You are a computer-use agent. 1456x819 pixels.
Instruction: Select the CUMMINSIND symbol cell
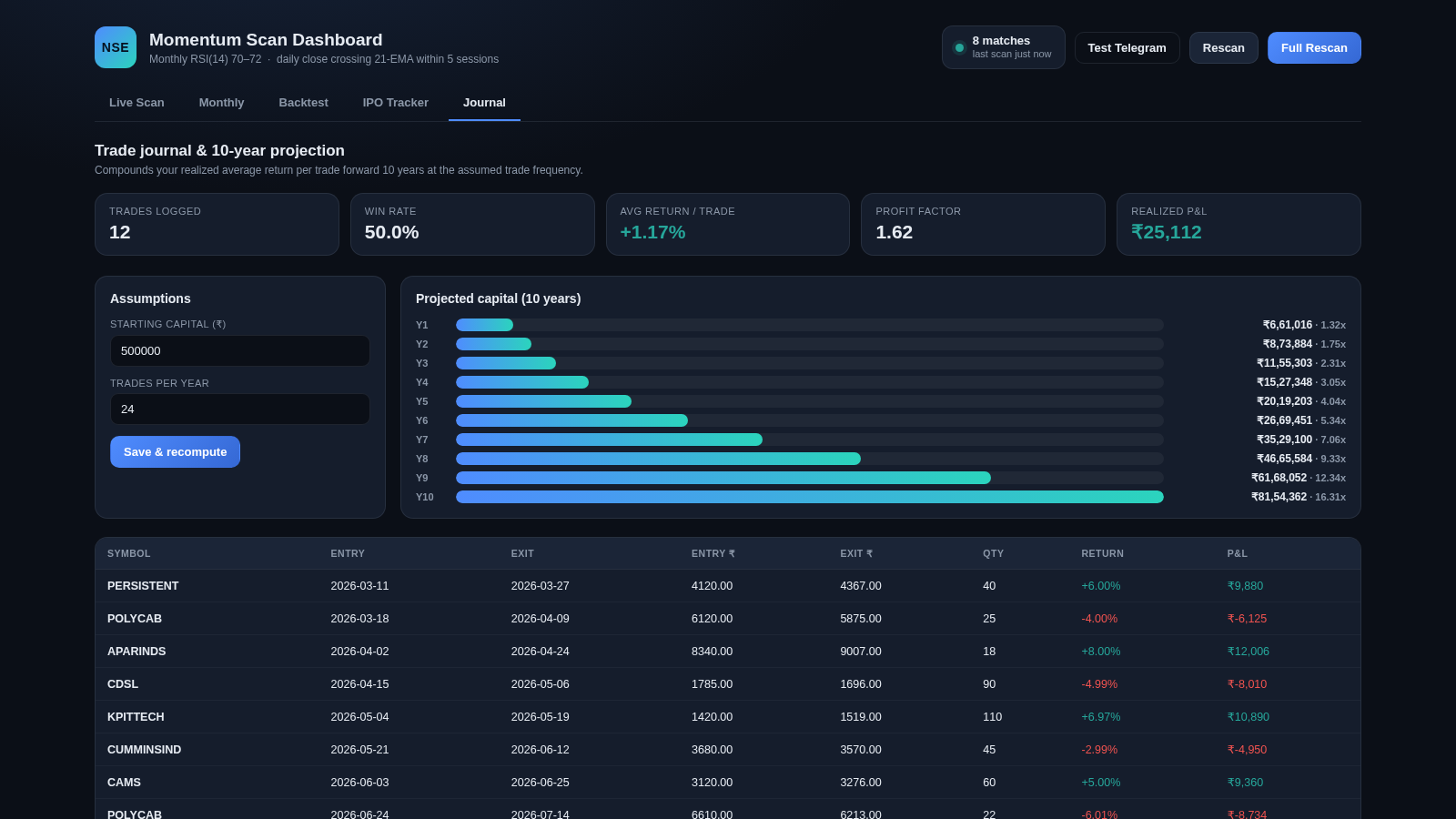coord(144,750)
